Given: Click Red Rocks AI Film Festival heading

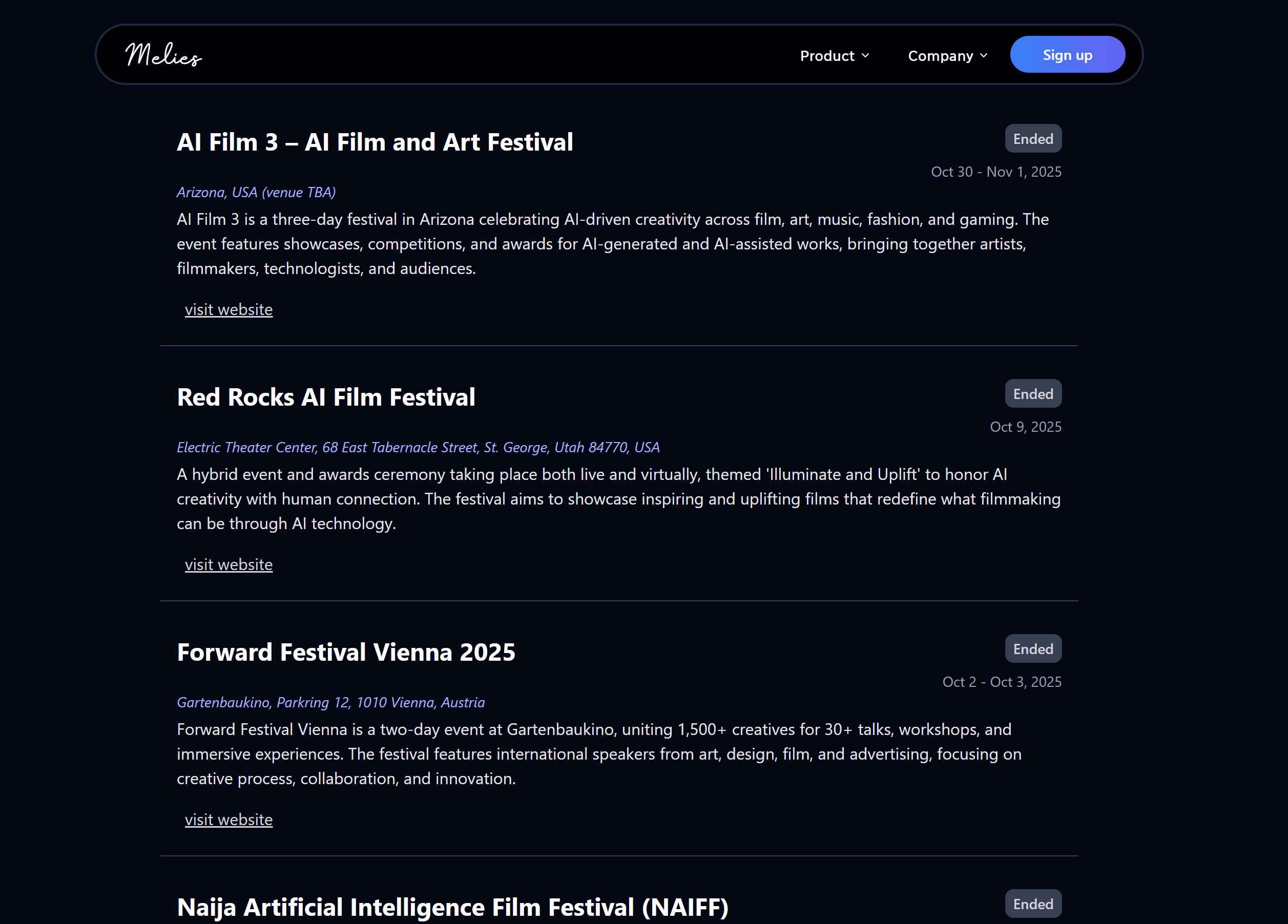Looking at the screenshot, I should click(326, 397).
